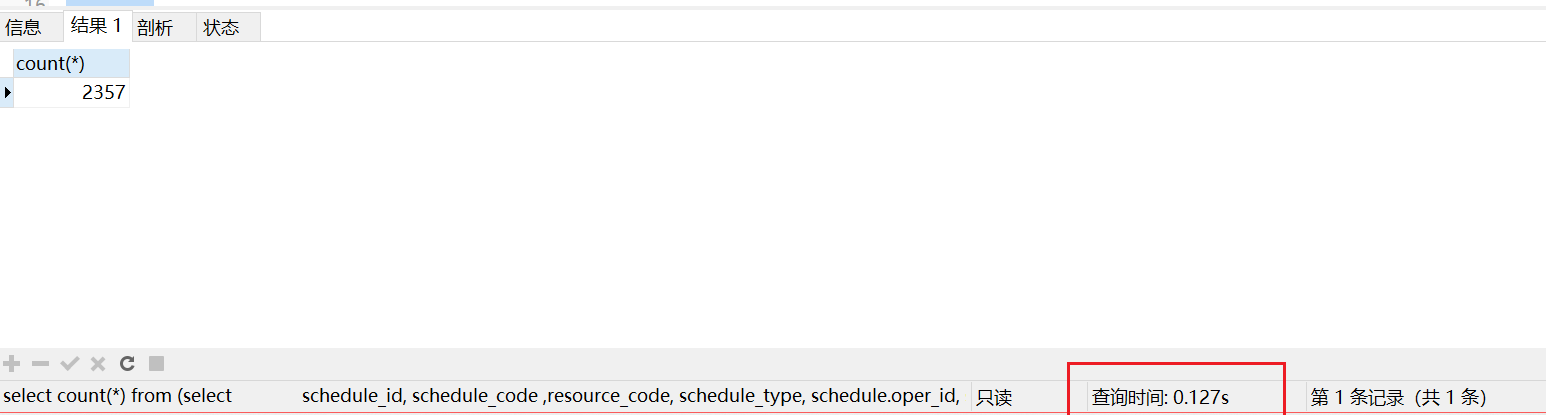The image size is (1546, 415).
Task: Select the count(*) column header
Action: 71,64
